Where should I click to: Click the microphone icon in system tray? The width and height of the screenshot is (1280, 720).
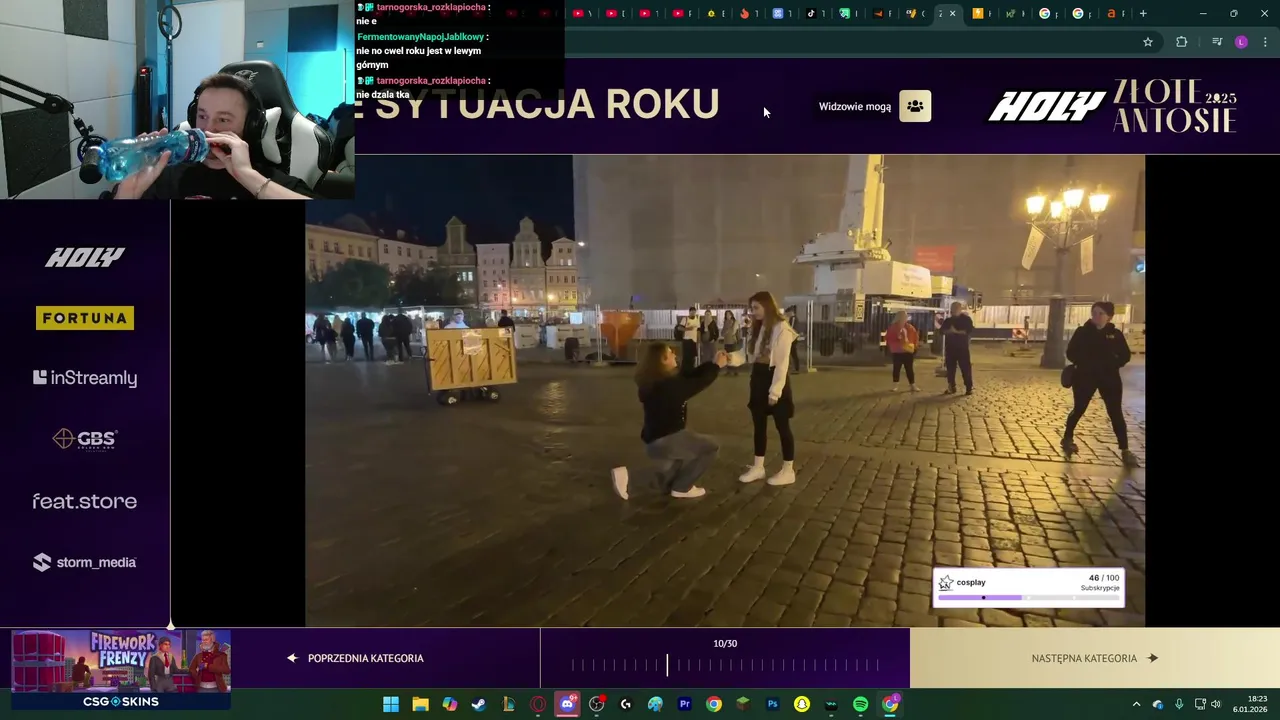click(x=1179, y=704)
